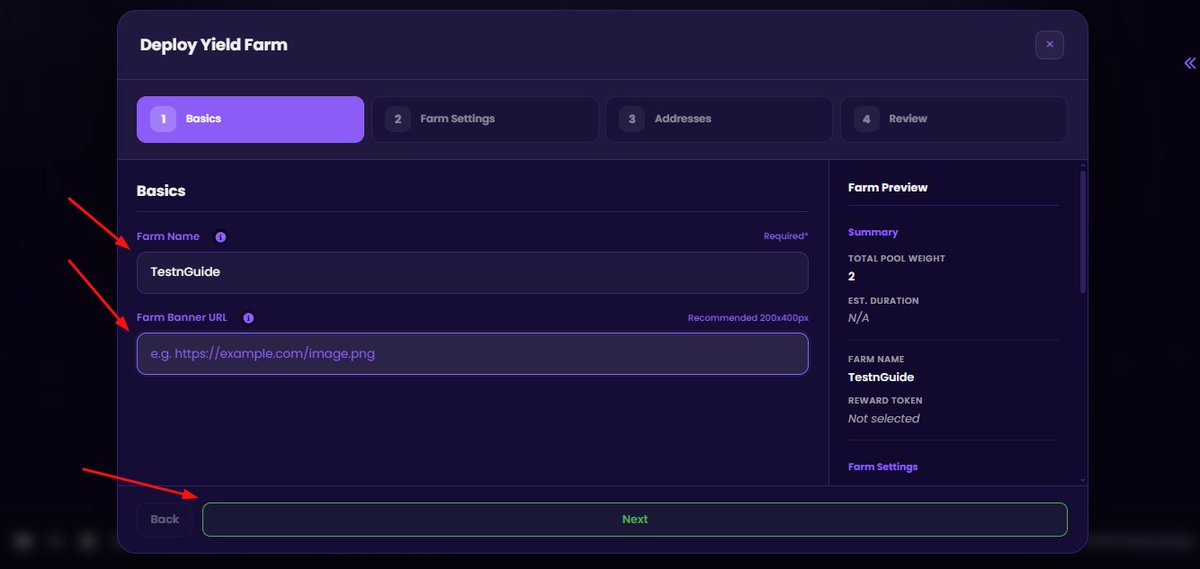Click the Farm Name field label
This screenshot has width=1200, height=569.
click(168, 237)
